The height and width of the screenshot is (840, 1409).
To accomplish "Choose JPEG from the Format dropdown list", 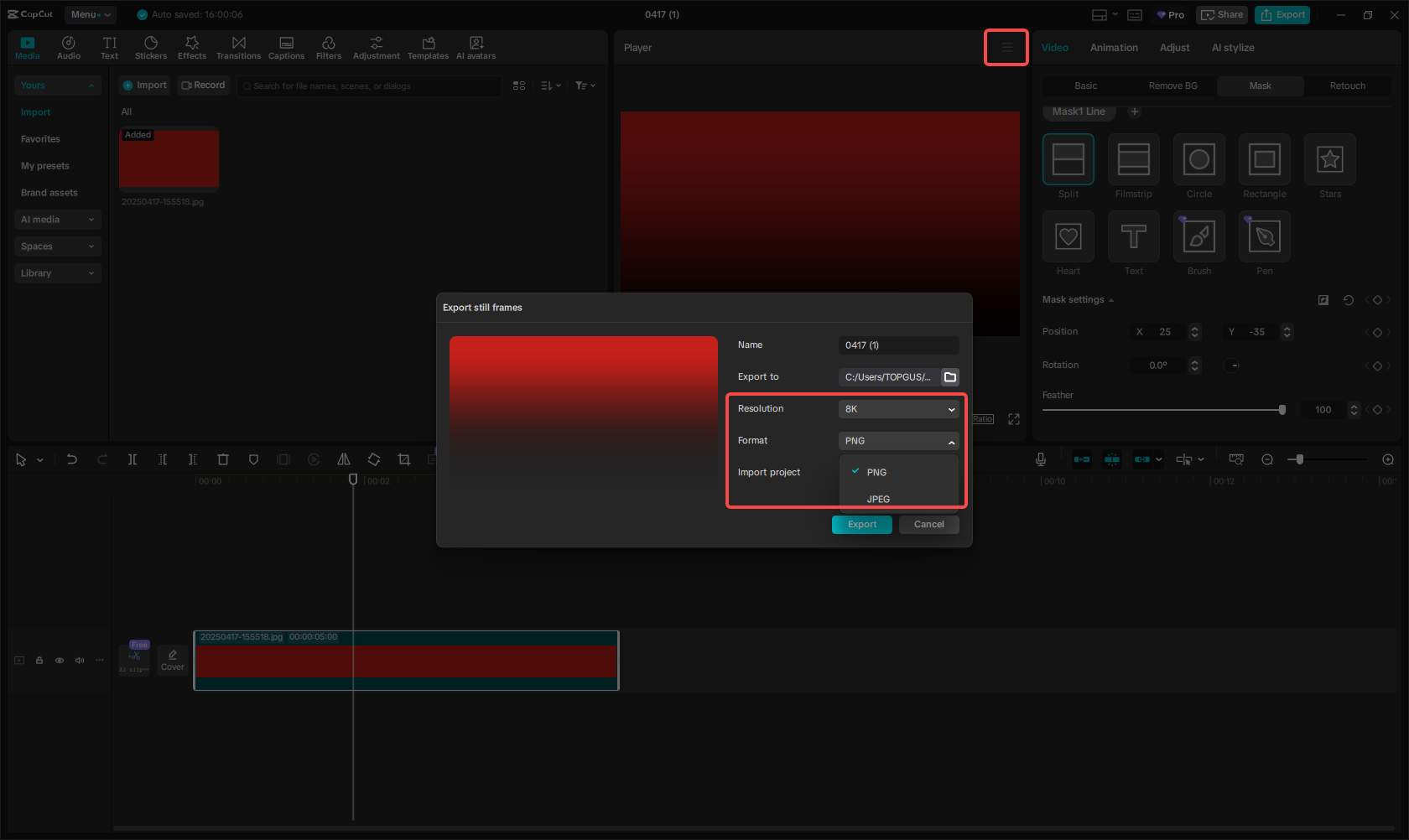I will [877, 498].
